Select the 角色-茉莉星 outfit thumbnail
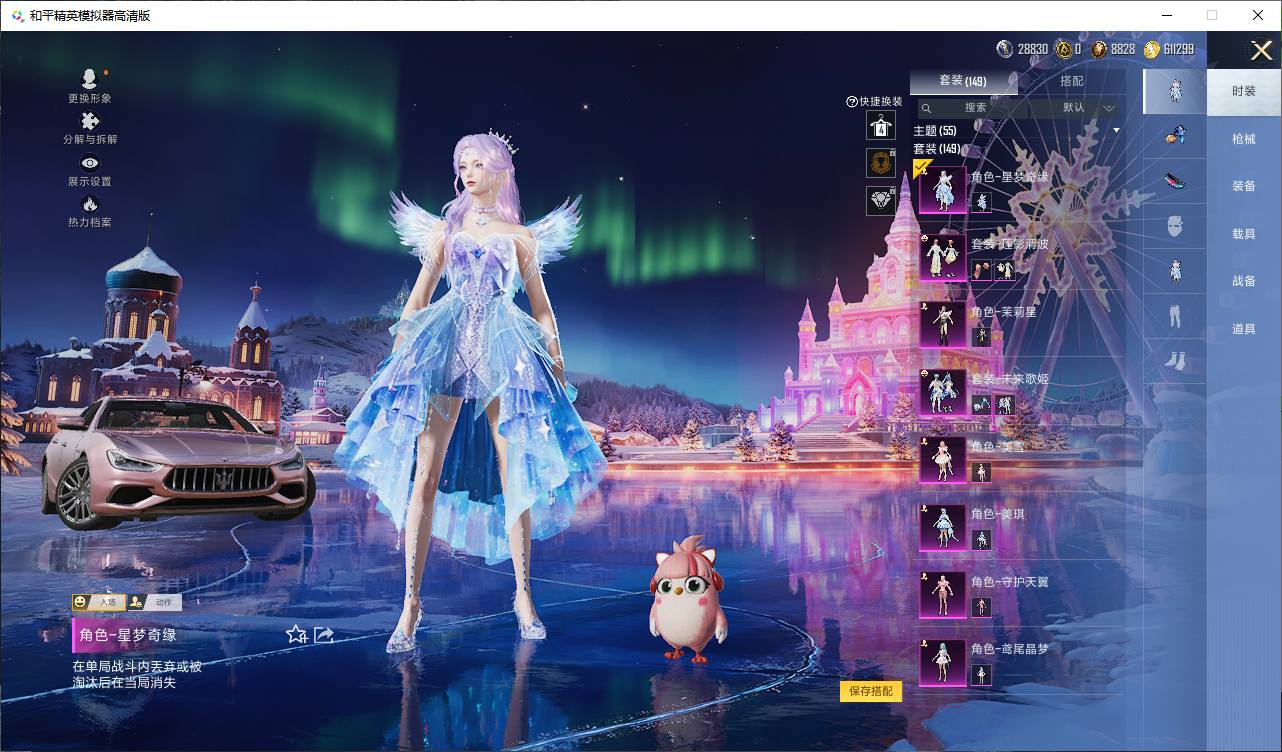 coord(943,325)
